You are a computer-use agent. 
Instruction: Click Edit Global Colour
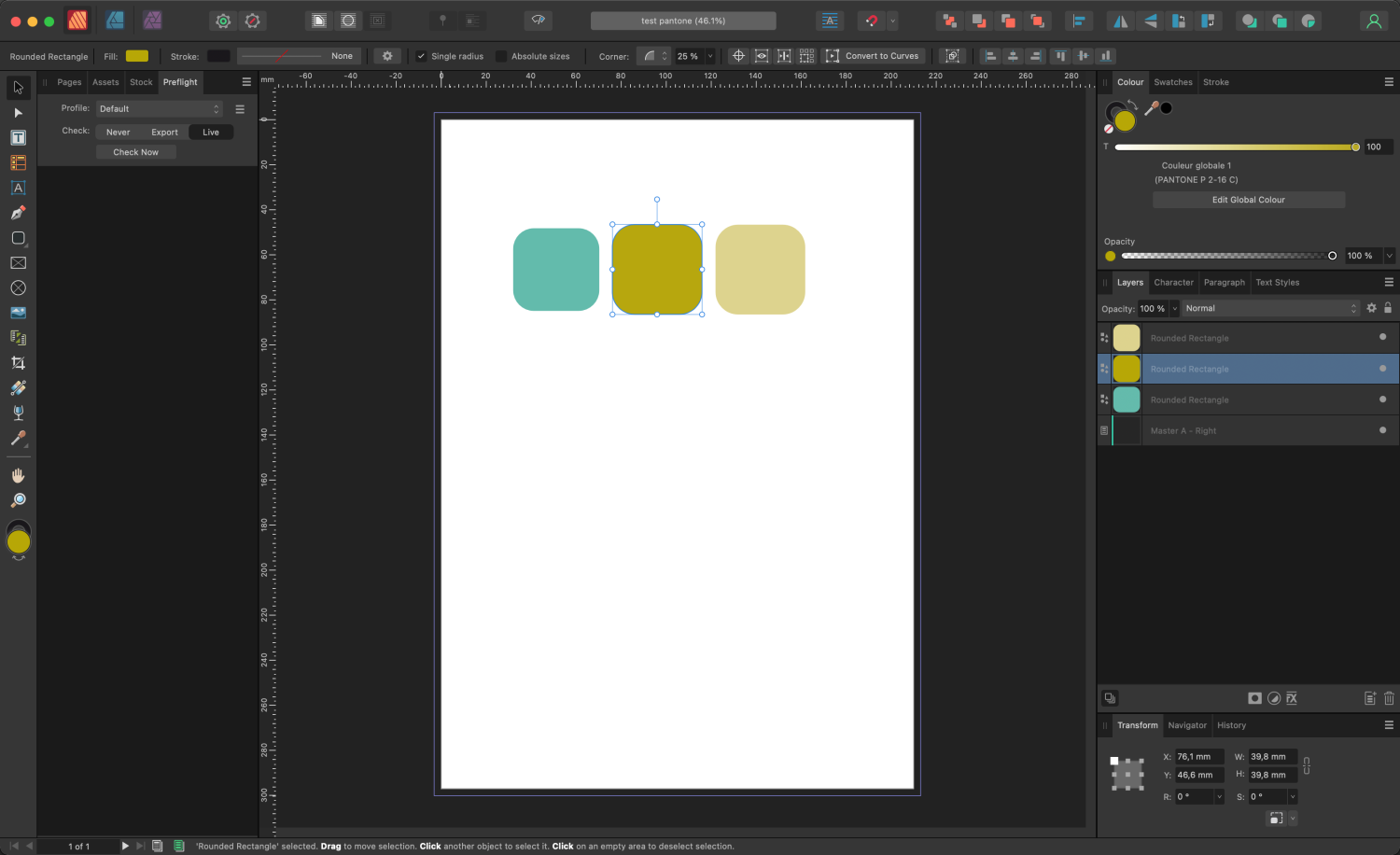tap(1248, 200)
